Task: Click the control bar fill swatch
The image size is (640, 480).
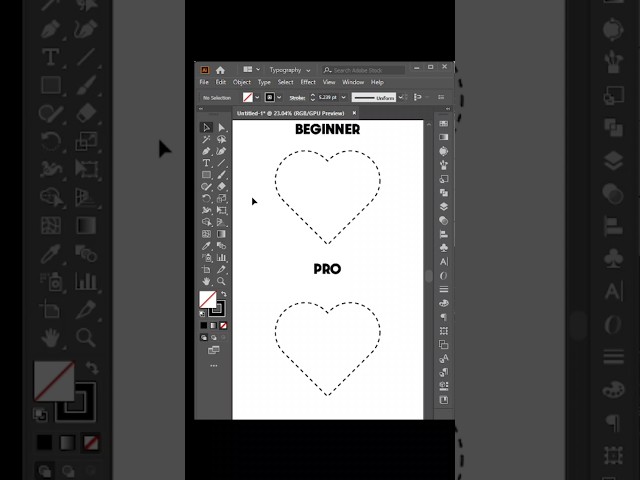Action: (x=248, y=98)
